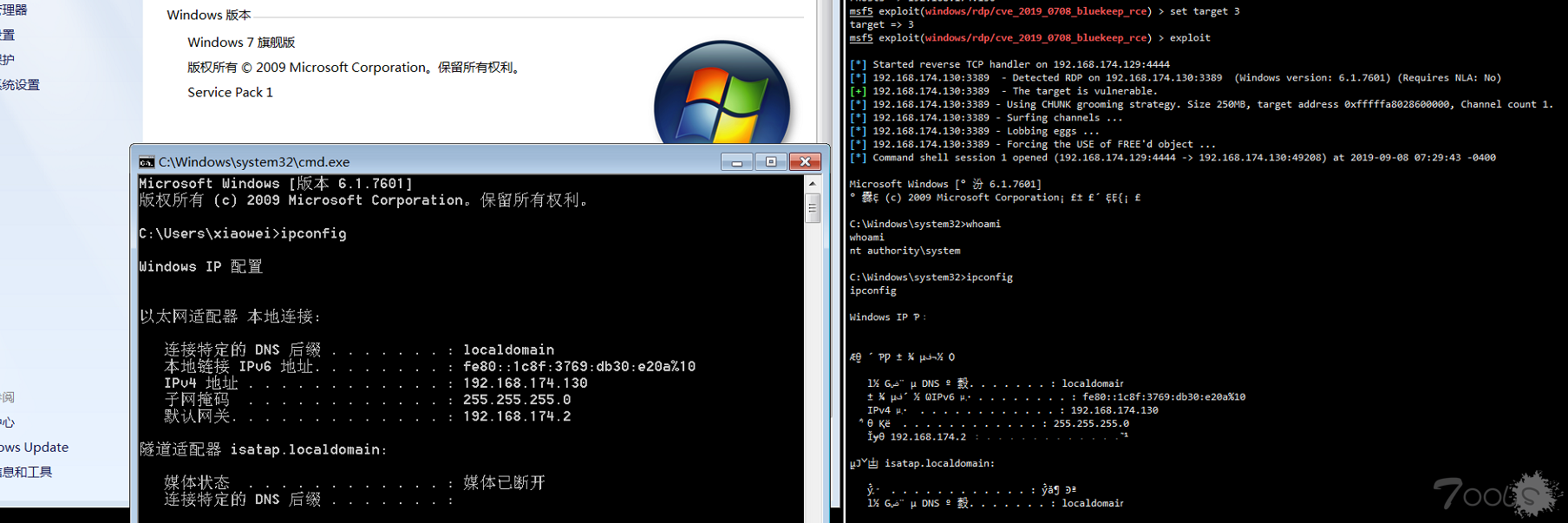Viewport: 1568px width, 523px height.
Task: Close the cmd.exe window
Action: tap(805, 162)
